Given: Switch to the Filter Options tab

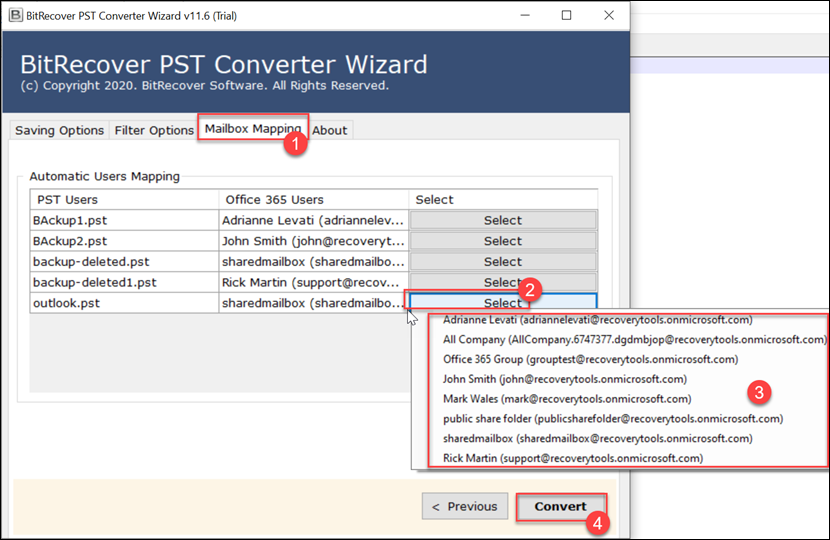Looking at the screenshot, I should (x=154, y=130).
